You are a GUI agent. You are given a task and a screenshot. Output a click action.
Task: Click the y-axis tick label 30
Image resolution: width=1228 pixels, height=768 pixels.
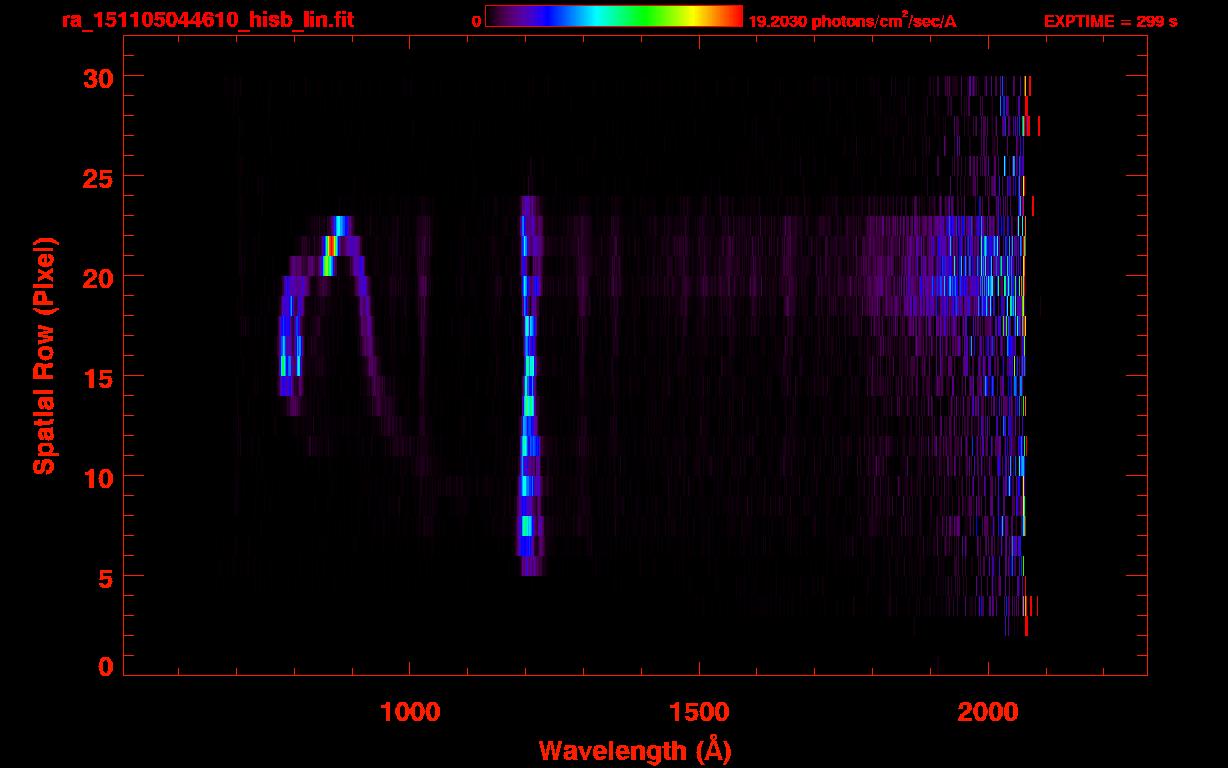click(96, 77)
